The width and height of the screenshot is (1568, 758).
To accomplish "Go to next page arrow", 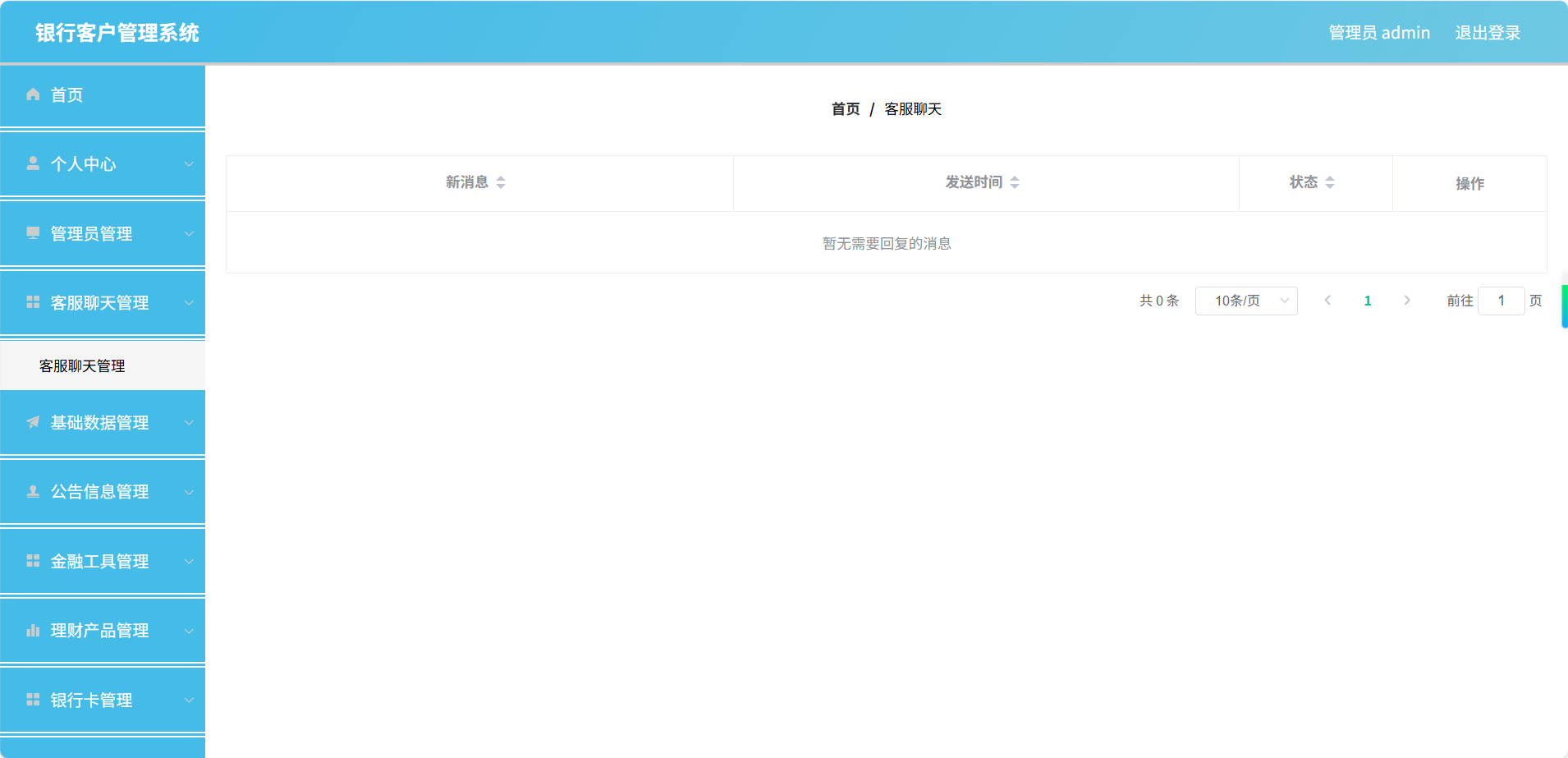I will point(1407,301).
